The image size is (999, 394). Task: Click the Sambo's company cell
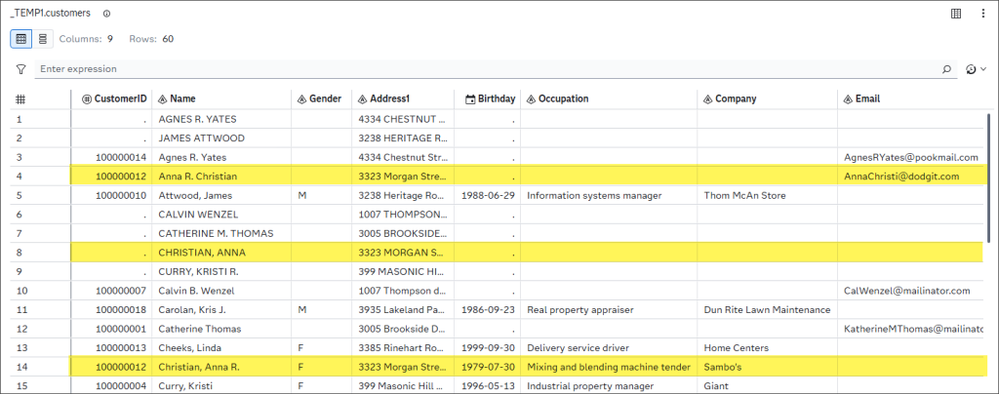pos(768,367)
